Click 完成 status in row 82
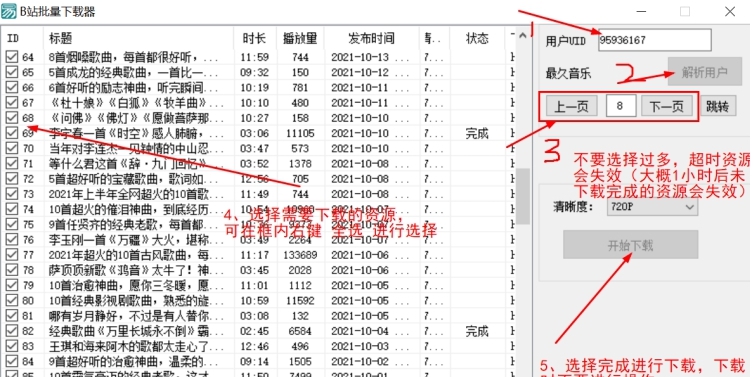The image size is (755, 377). (477, 331)
